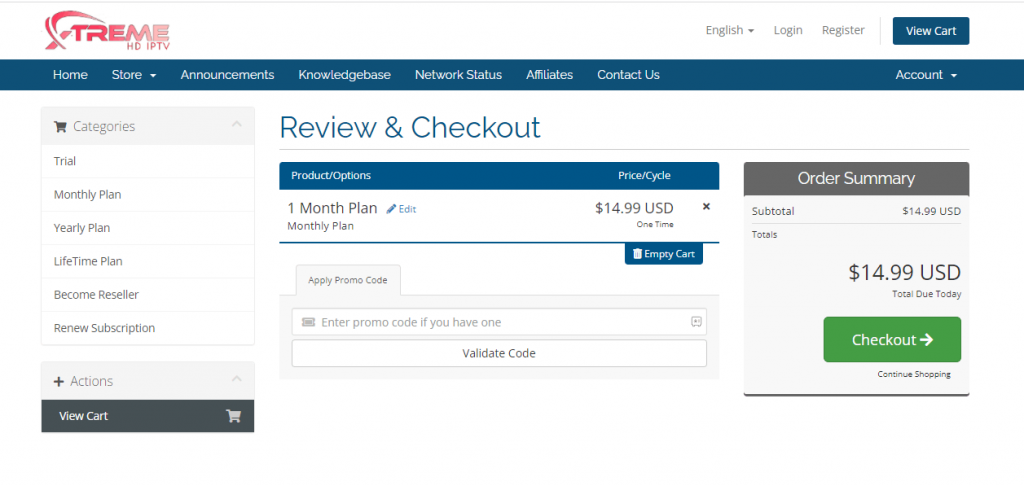Image resolution: width=1024 pixels, height=486 pixels.
Task: Click the View Cart button in header
Action: click(x=931, y=31)
